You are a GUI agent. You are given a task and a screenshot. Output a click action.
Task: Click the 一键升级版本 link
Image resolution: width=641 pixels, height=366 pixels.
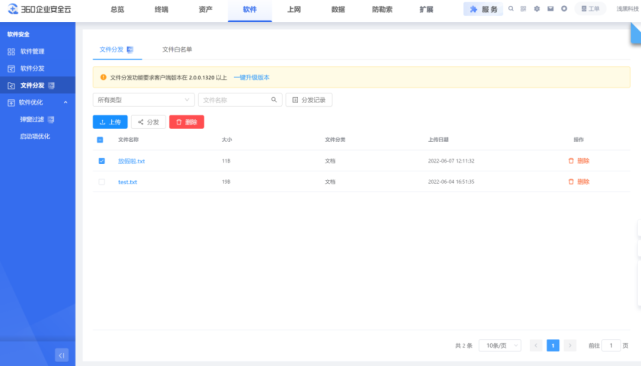click(x=251, y=77)
